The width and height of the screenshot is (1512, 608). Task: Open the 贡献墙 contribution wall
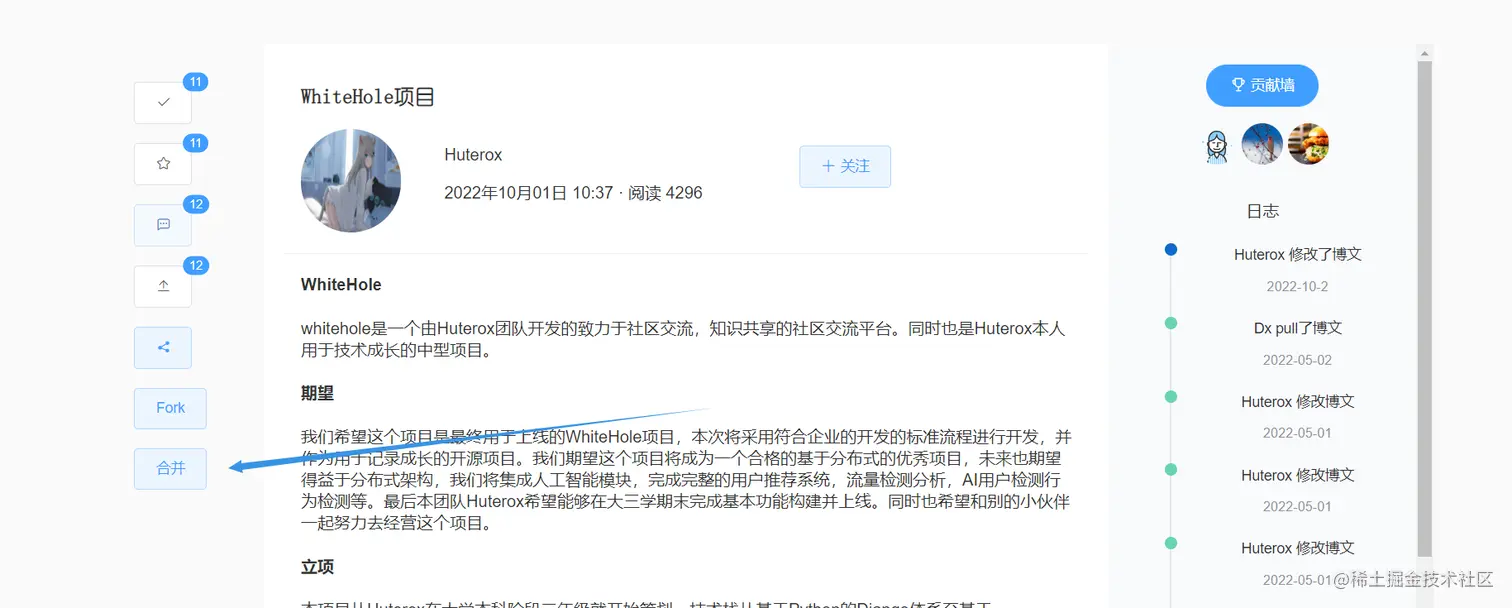coord(1261,85)
